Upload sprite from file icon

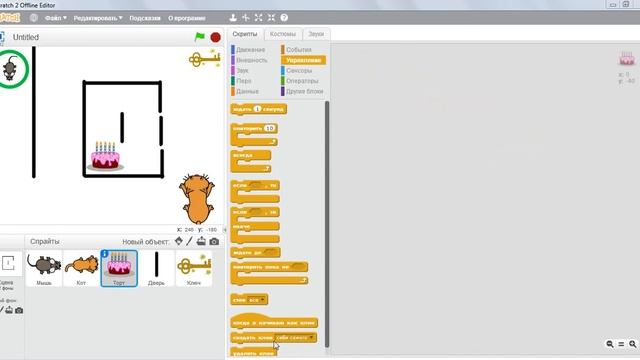(201, 241)
